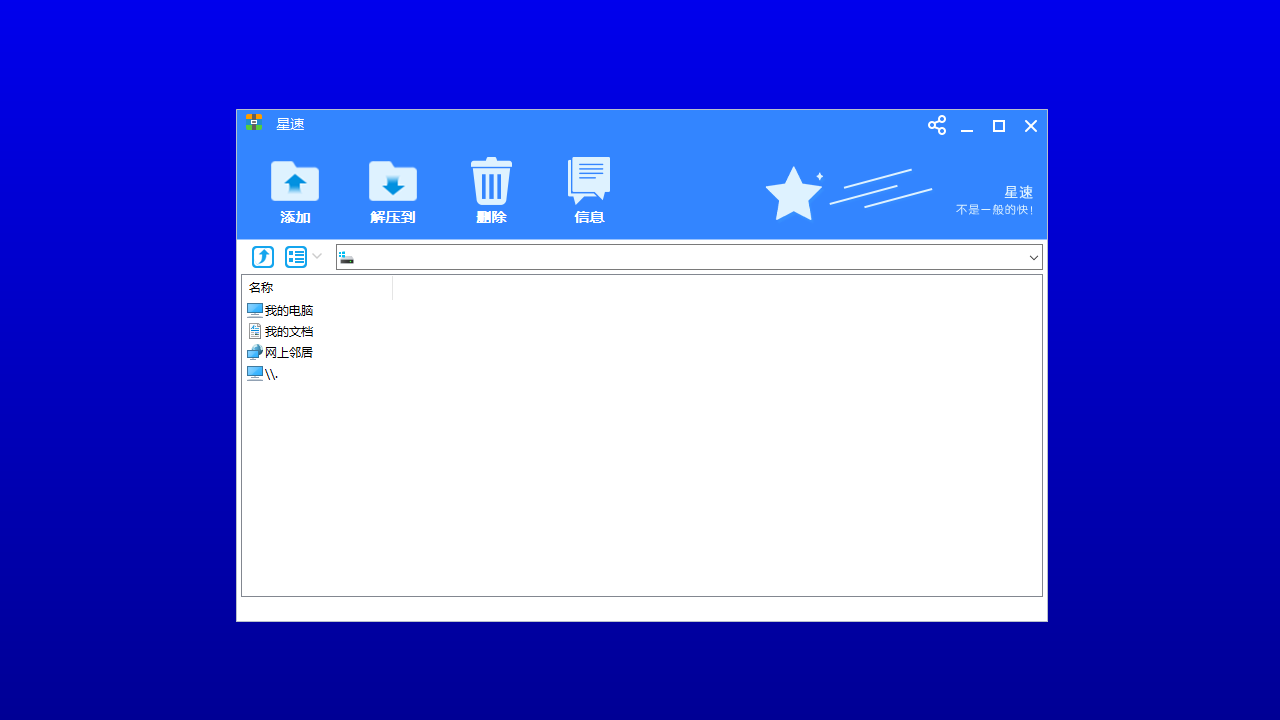
Task: Open the path address dropdown arrow
Action: tap(1034, 258)
